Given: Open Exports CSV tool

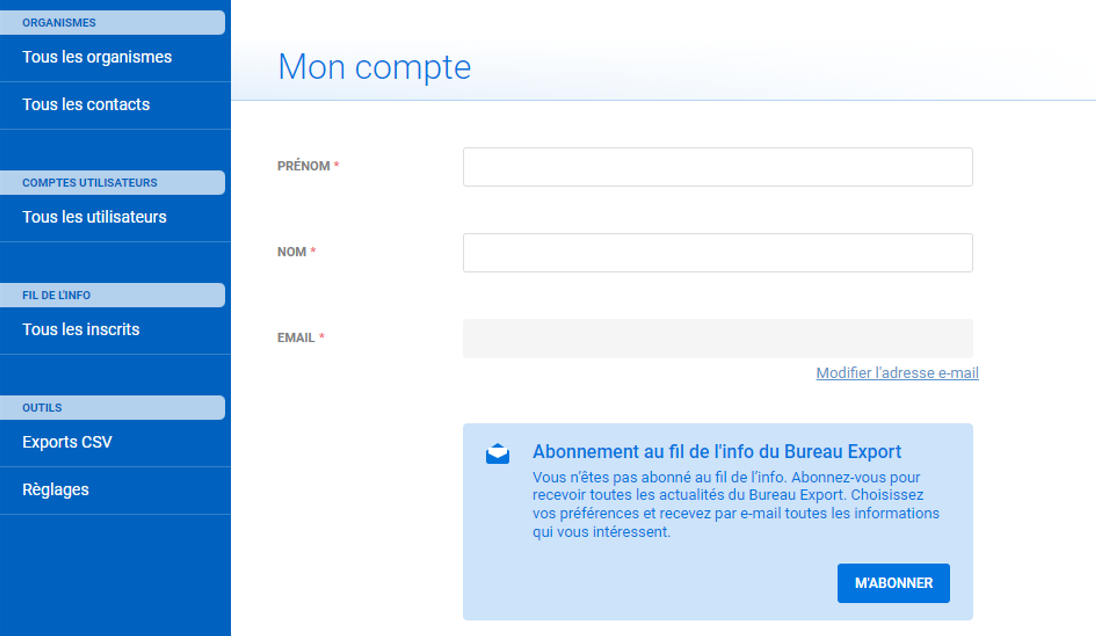Looking at the screenshot, I should click(x=67, y=442).
